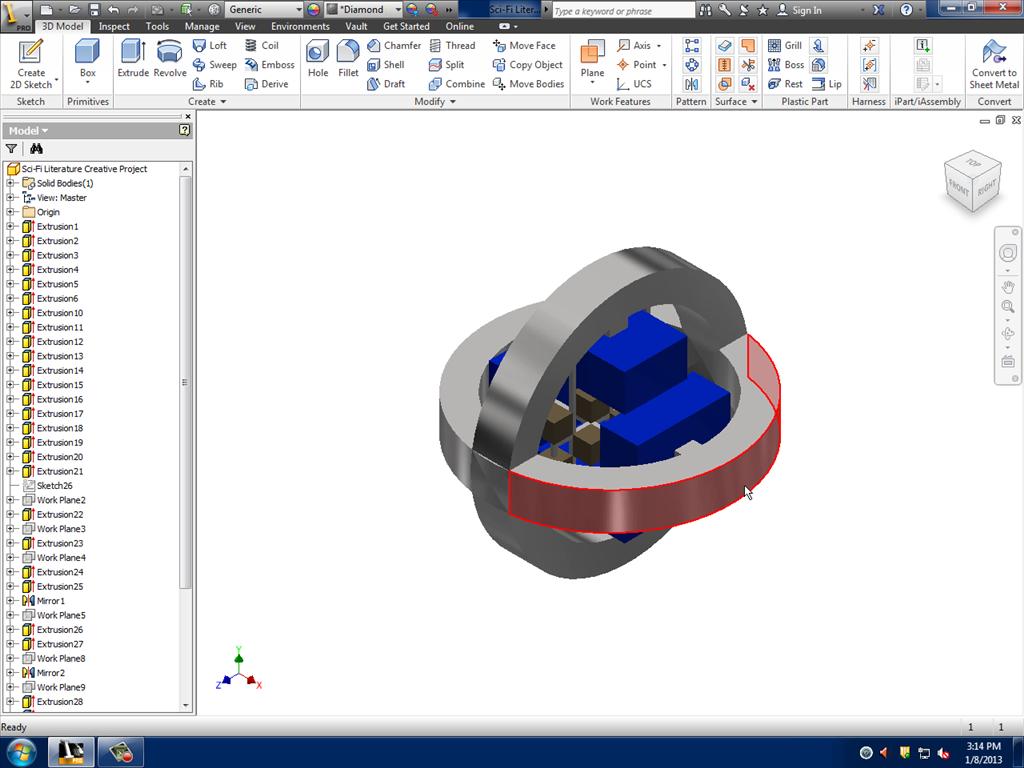The height and width of the screenshot is (768, 1024).
Task: Click the Inventor taskbar icon
Action: click(71, 752)
